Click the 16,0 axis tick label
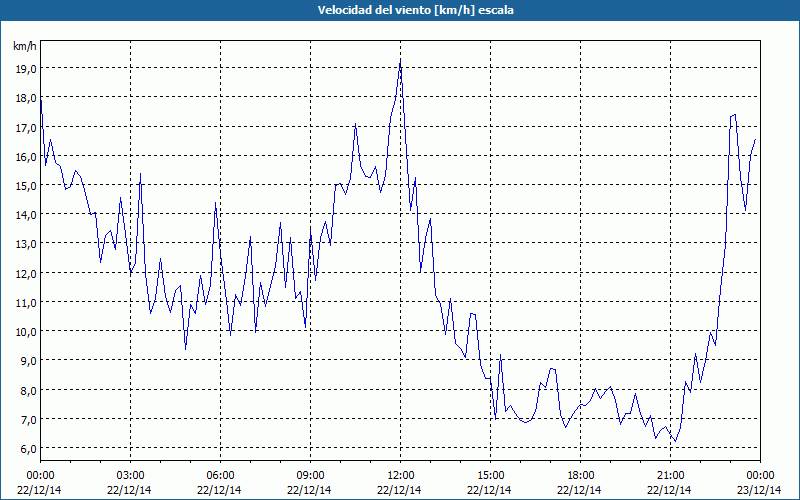The height and width of the screenshot is (500, 800). 26,157
